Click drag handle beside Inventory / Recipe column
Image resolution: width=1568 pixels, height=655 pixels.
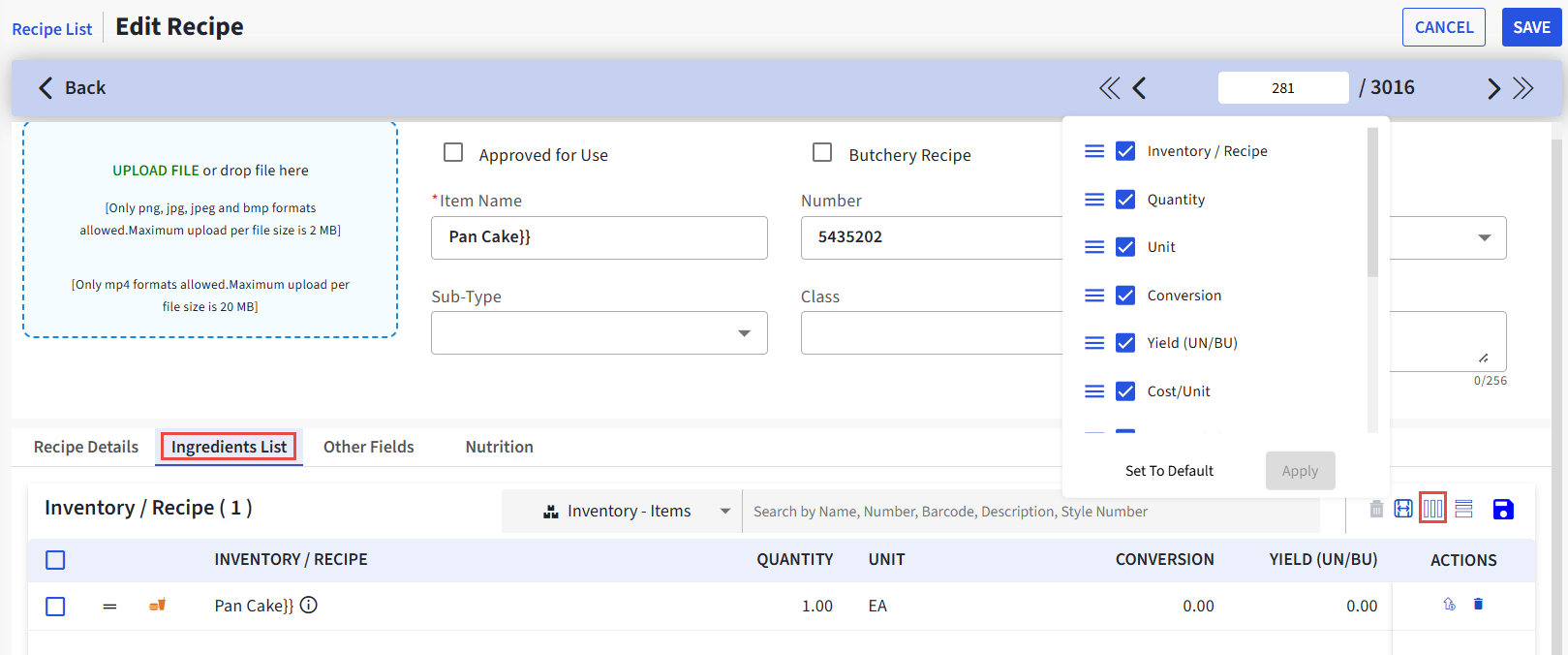point(1094,151)
